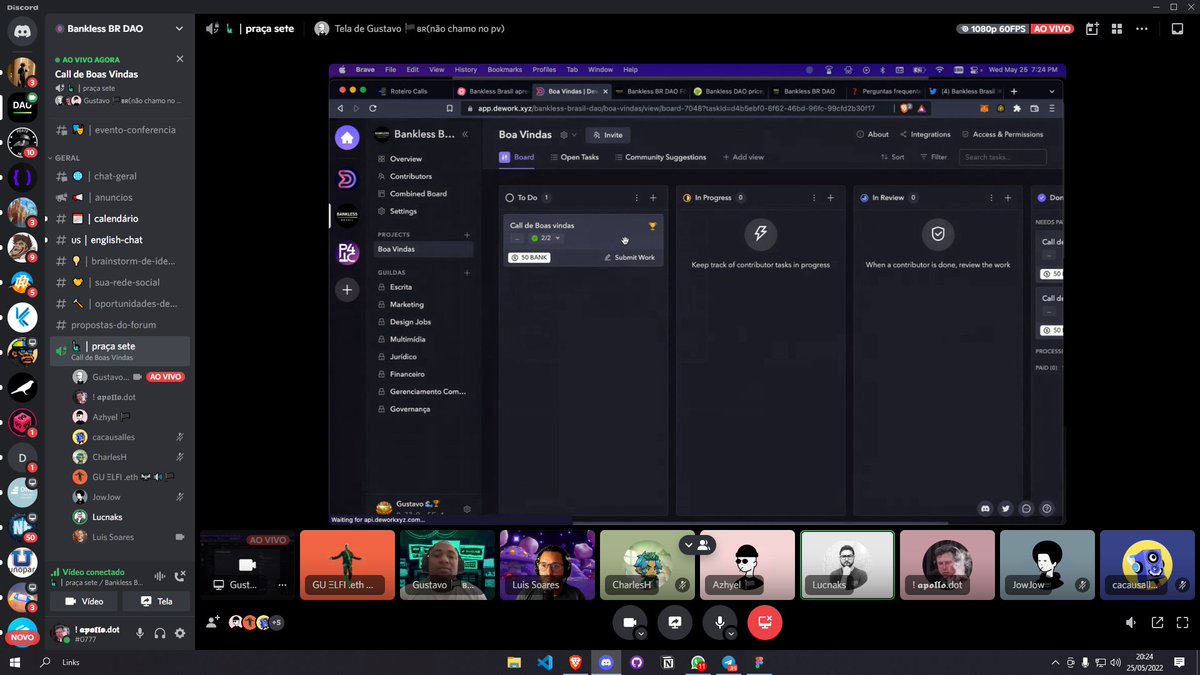
Task: Open stream quality 1080p 60FPS badge
Action: [x=991, y=29]
